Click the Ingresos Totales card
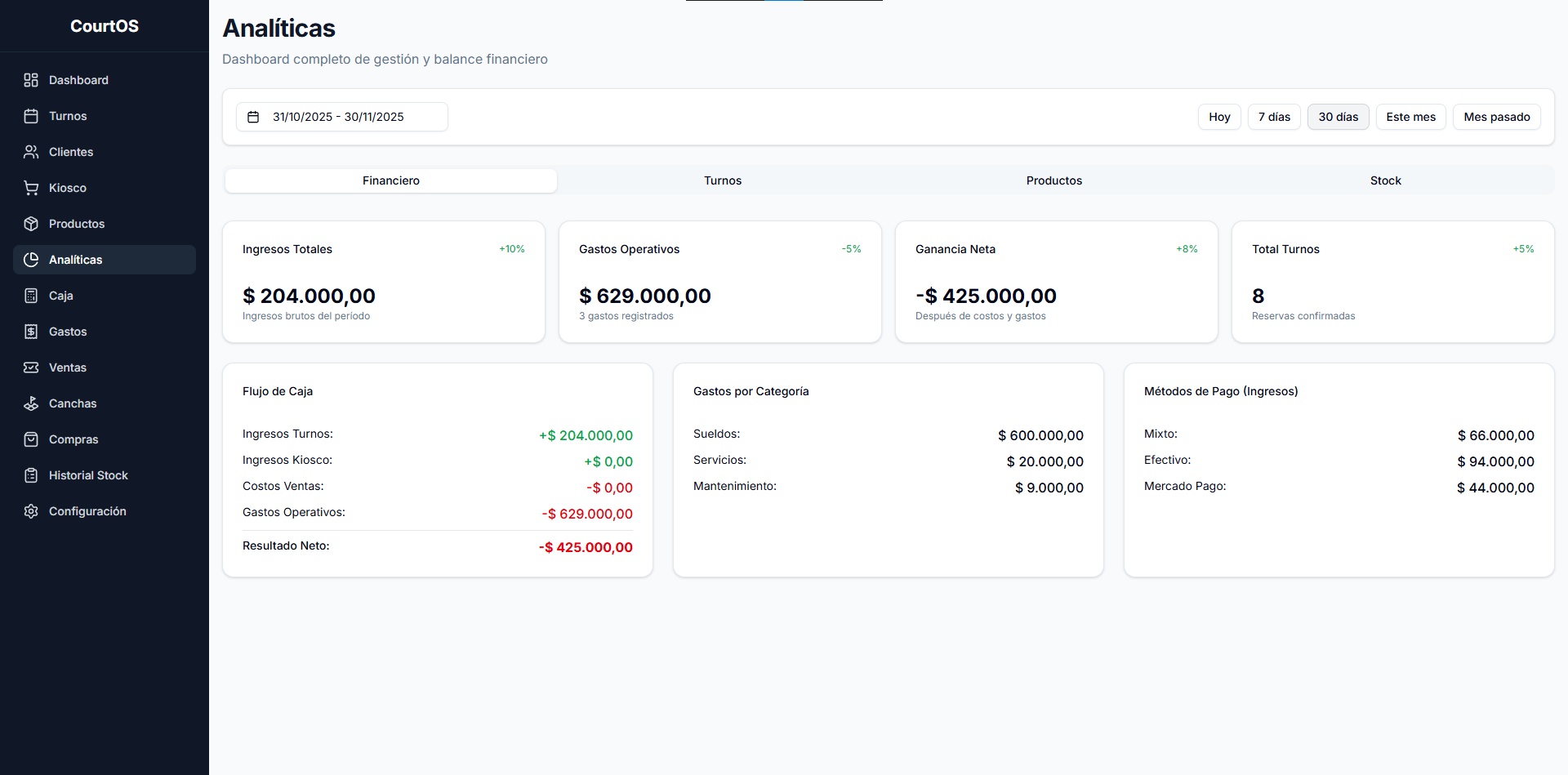 [x=384, y=282]
